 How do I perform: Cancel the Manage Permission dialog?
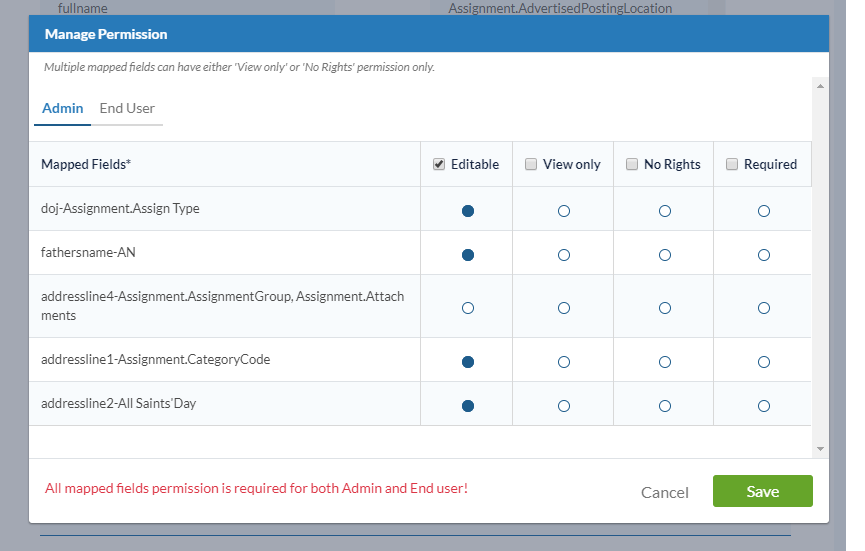tap(664, 492)
